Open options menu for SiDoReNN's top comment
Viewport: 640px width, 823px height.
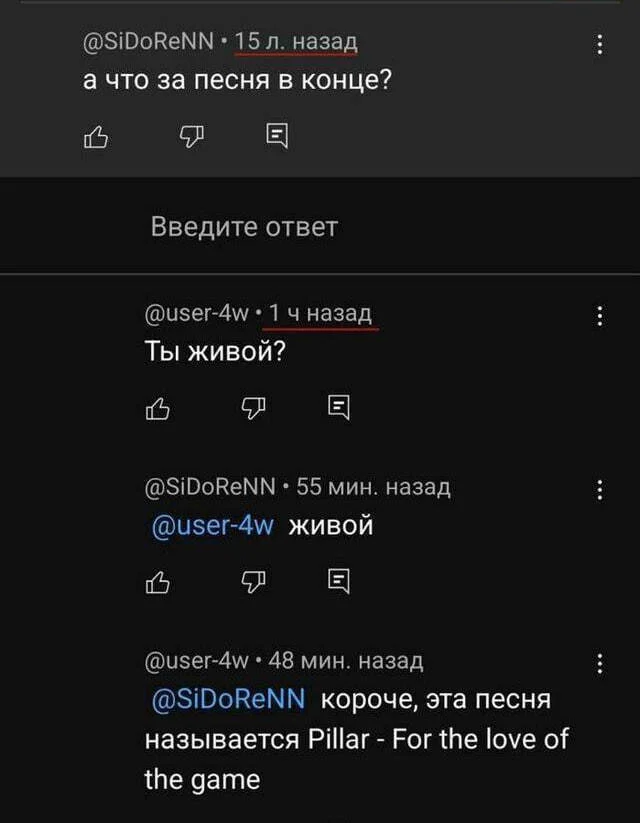click(x=598, y=45)
